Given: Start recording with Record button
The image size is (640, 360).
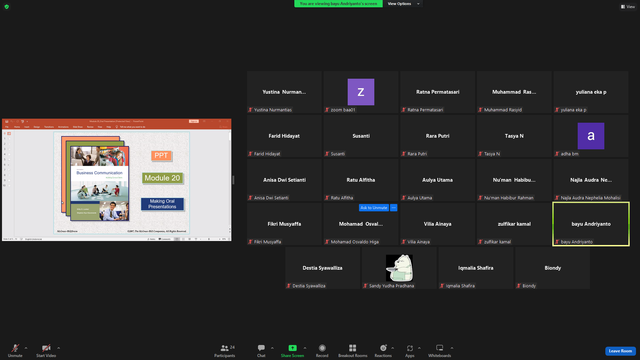Looking at the screenshot, I should (322, 350).
